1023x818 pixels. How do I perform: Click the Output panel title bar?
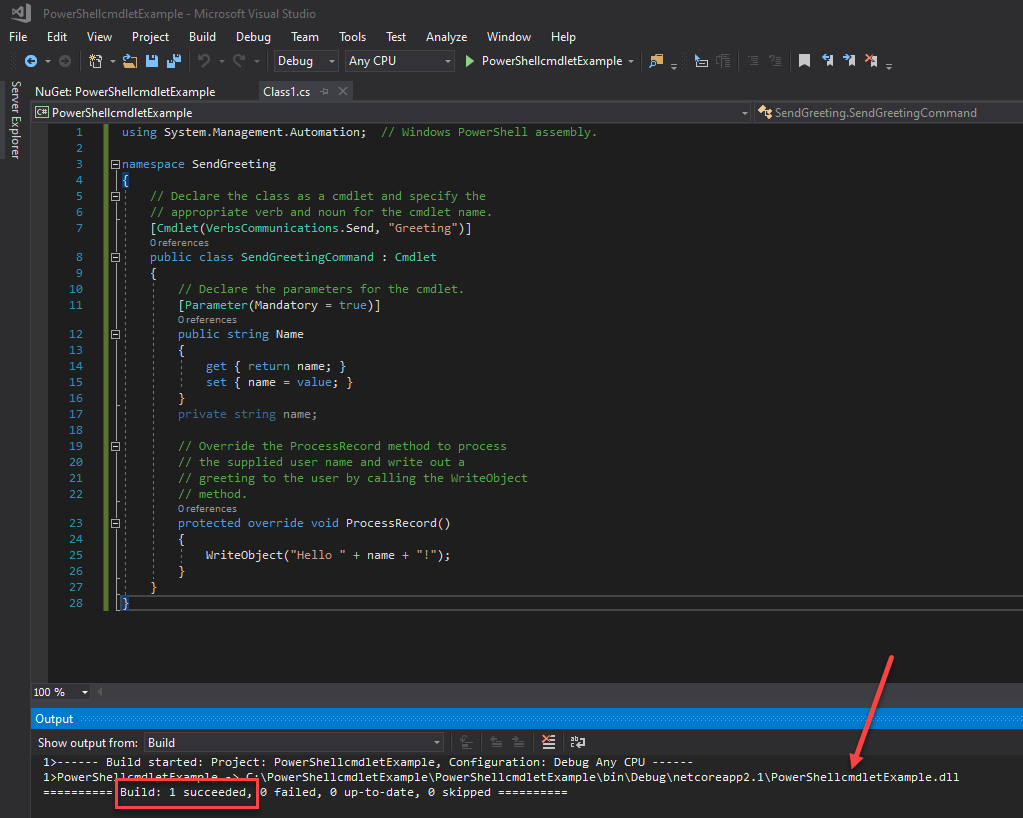point(527,719)
